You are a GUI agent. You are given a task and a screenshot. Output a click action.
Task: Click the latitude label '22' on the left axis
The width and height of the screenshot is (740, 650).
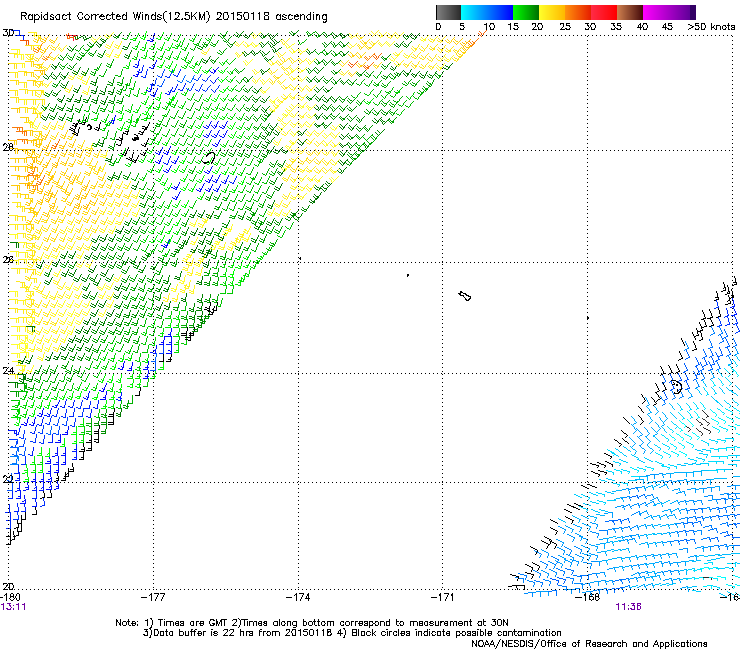coord(8,479)
